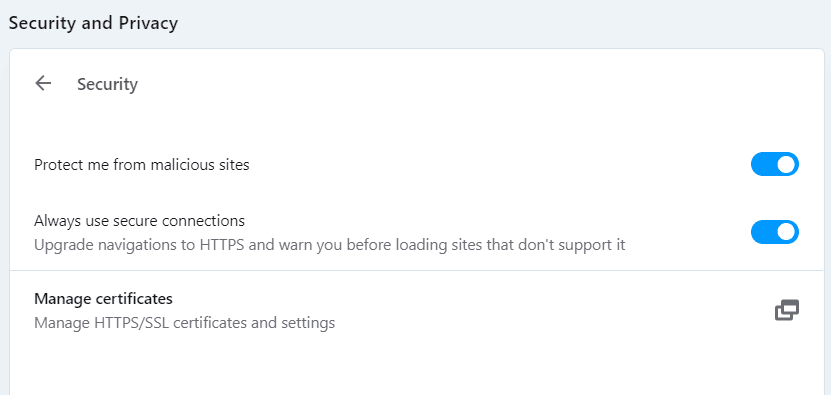831x395 pixels.
Task: Go back using the left arrow icon
Action: pos(43,83)
